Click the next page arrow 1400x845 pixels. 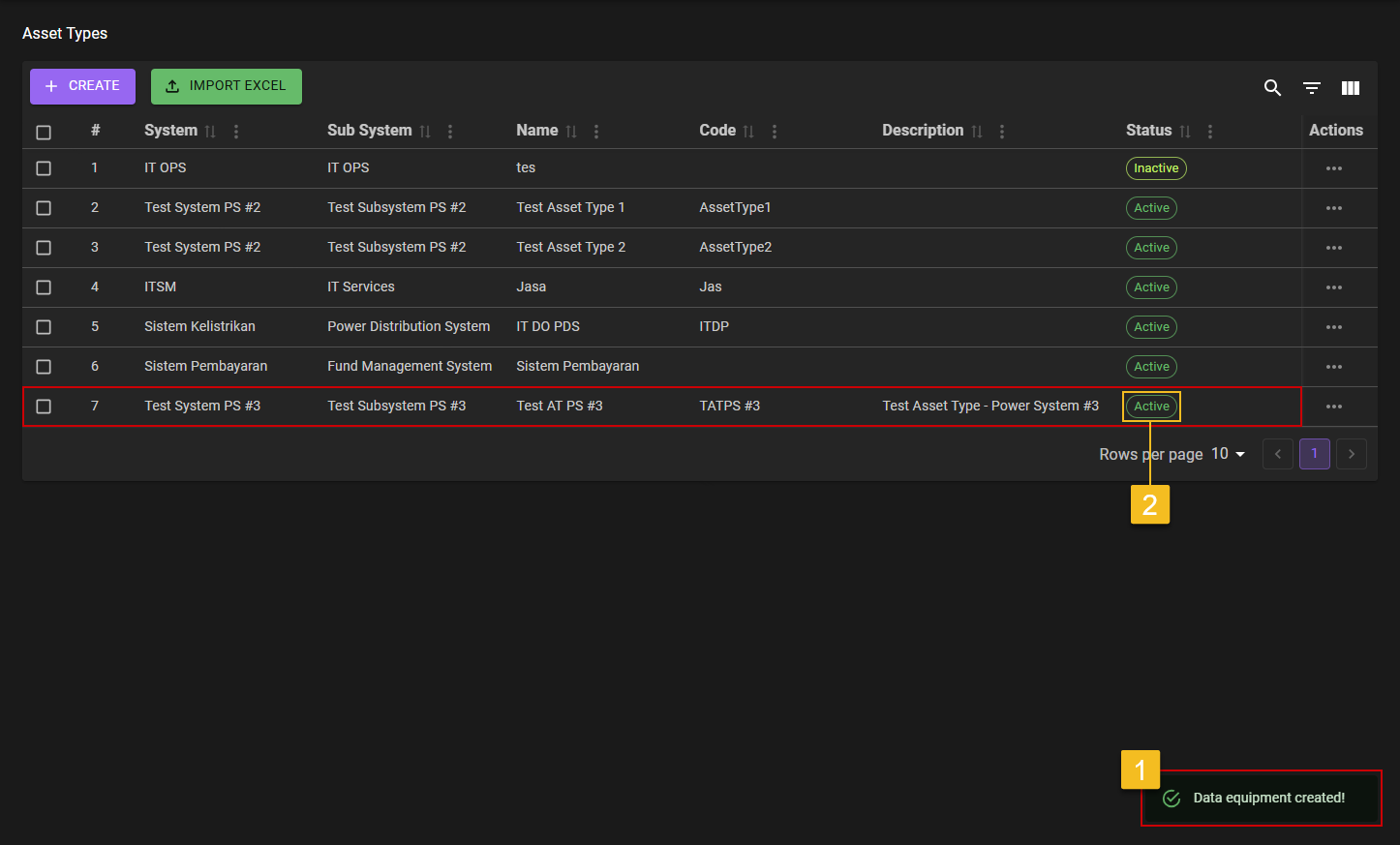(x=1351, y=454)
